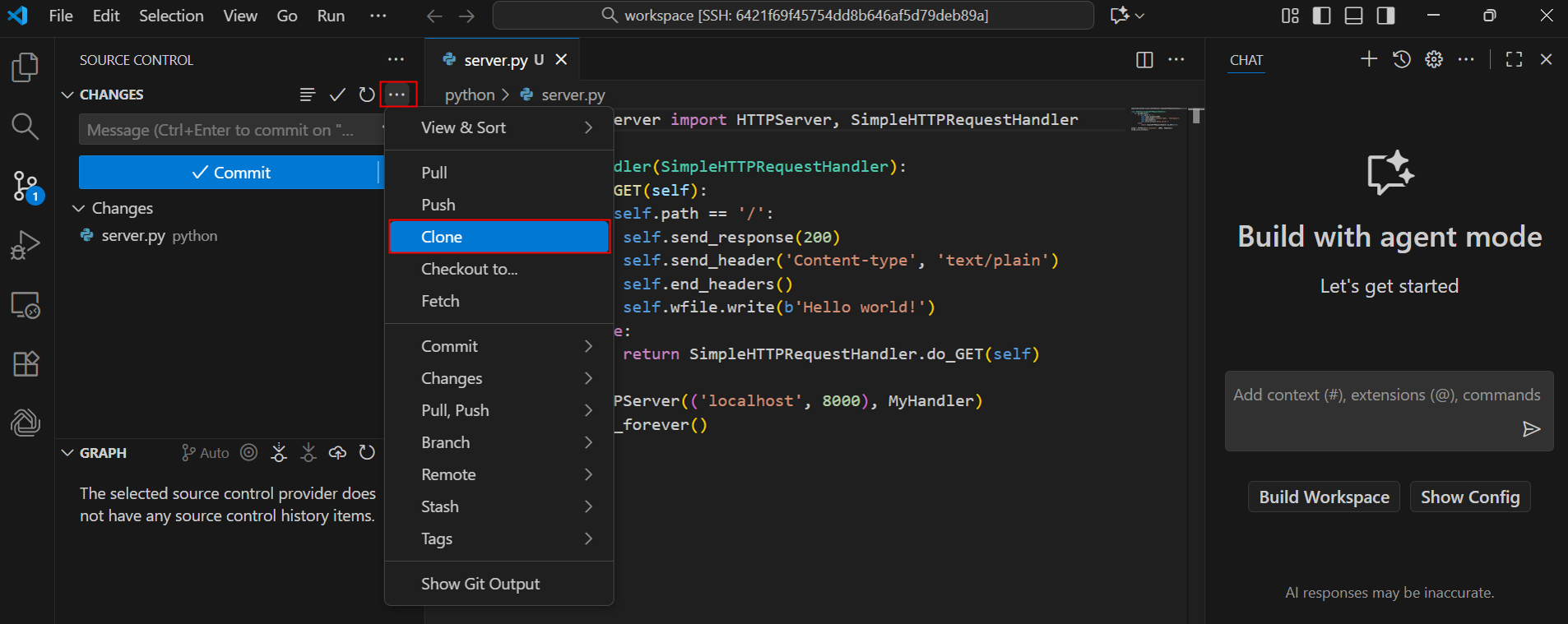Split the editor right

tap(1144, 59)
